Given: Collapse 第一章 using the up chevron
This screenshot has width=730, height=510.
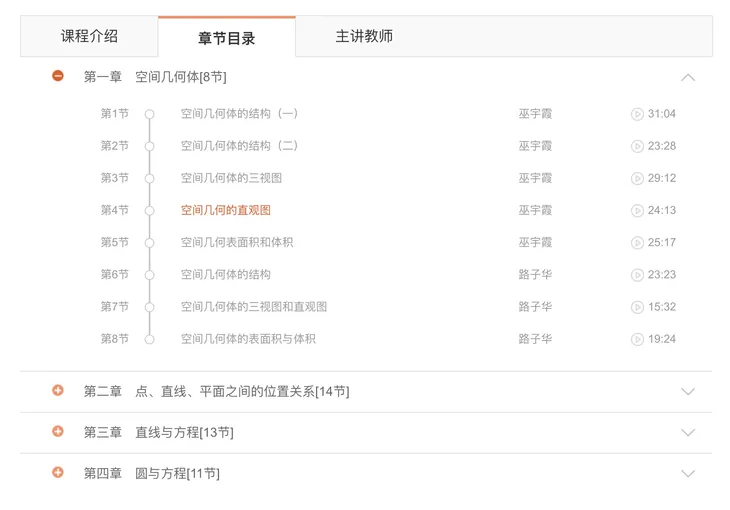Looking at the screenshot, I should tap(687, 77).
